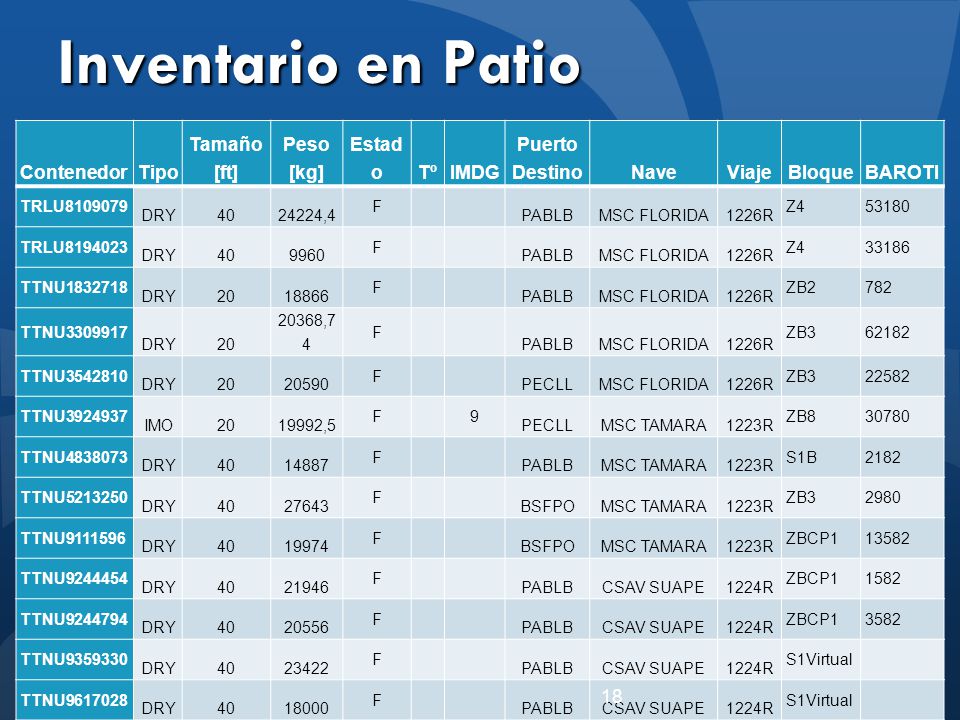
Task: Select CSAV SUAPE in TTNU9244454 row
Action: [653, 587]
